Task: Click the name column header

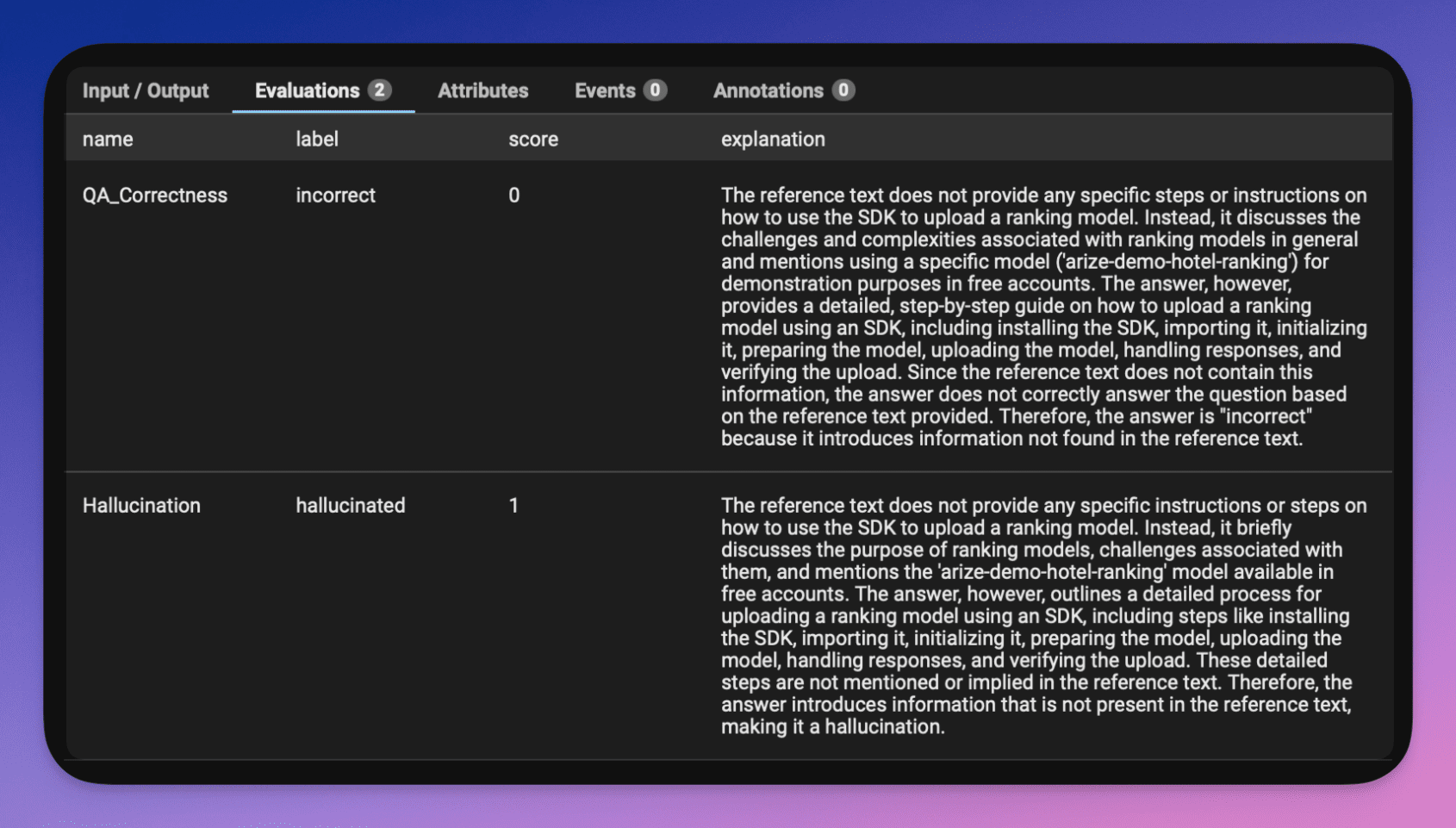Action: click(x=108, y=139)
